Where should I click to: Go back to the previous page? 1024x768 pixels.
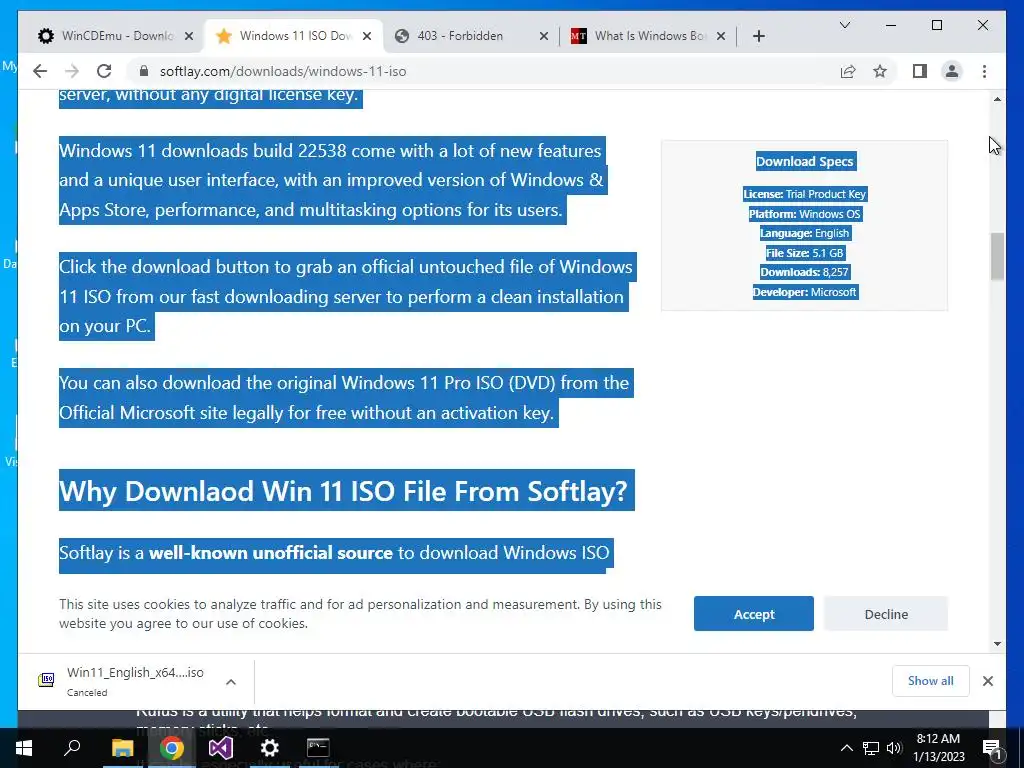tap(40, 71)
